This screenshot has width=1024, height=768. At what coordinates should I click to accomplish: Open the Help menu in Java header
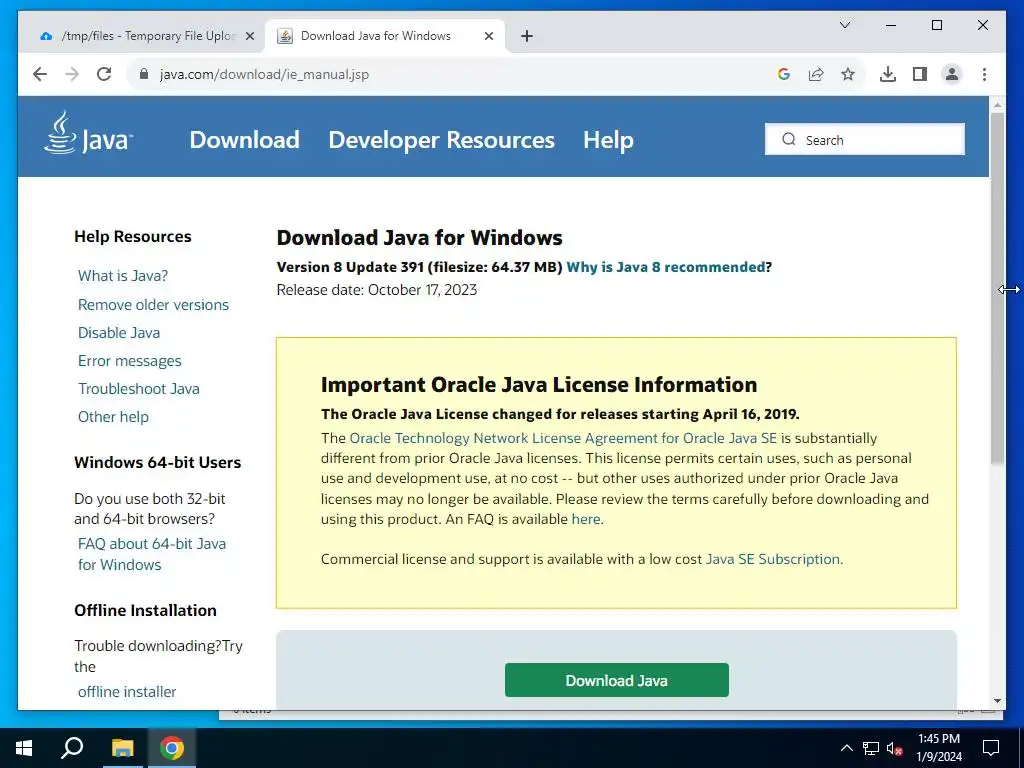pos(608,140)
